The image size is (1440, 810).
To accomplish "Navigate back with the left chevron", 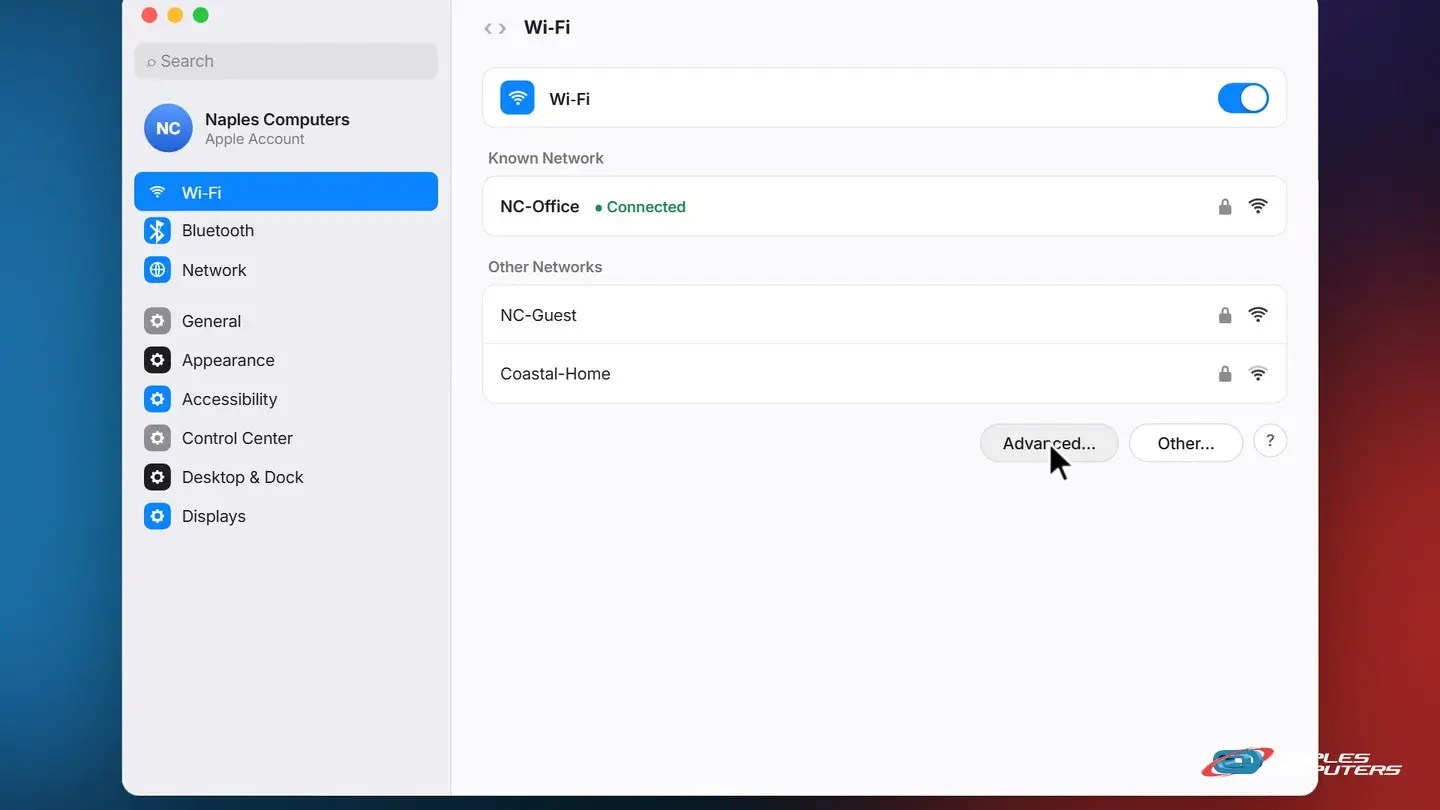I will click(x=488, y=28).
